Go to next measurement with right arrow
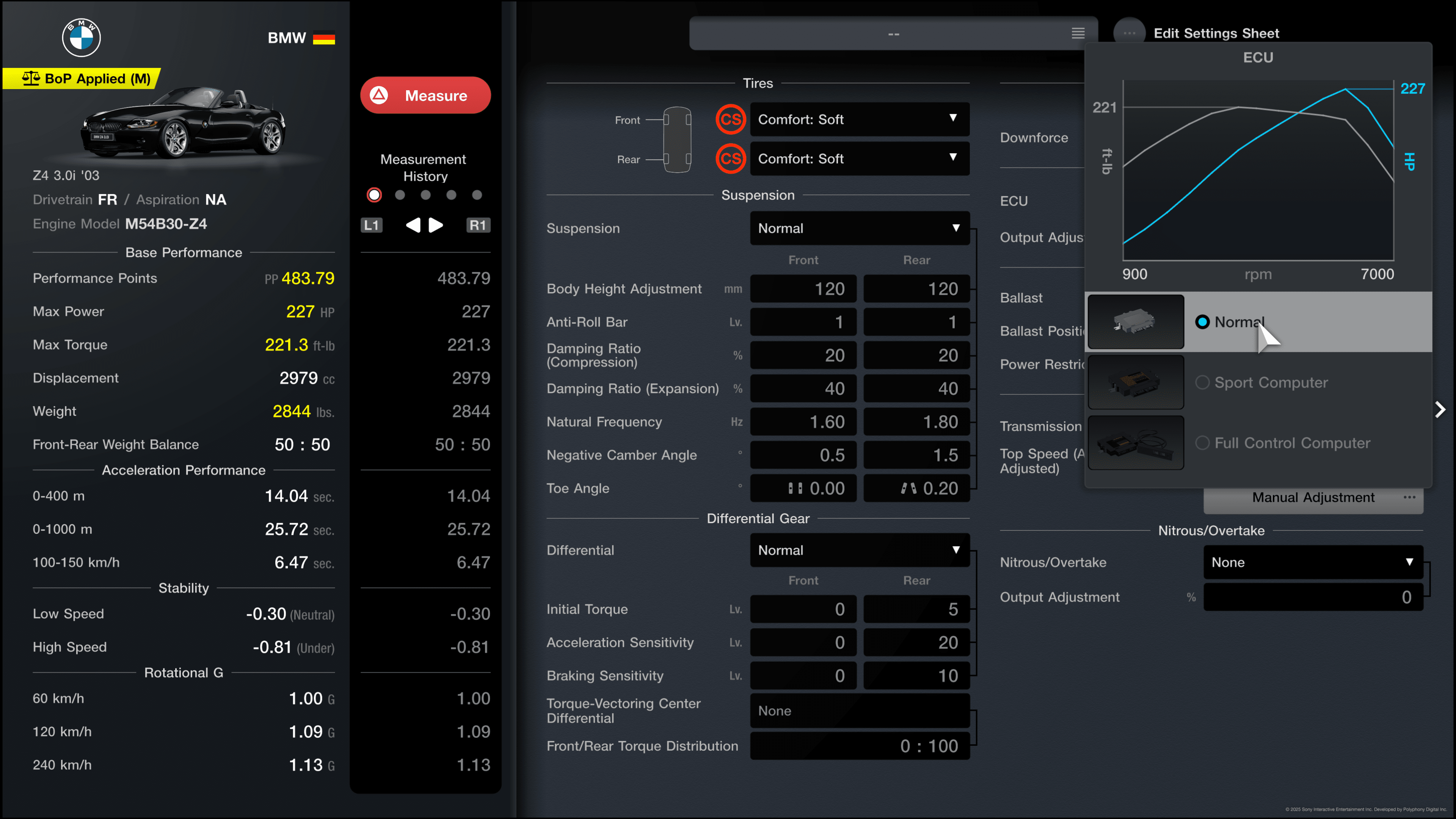 [x=436, y=225]
